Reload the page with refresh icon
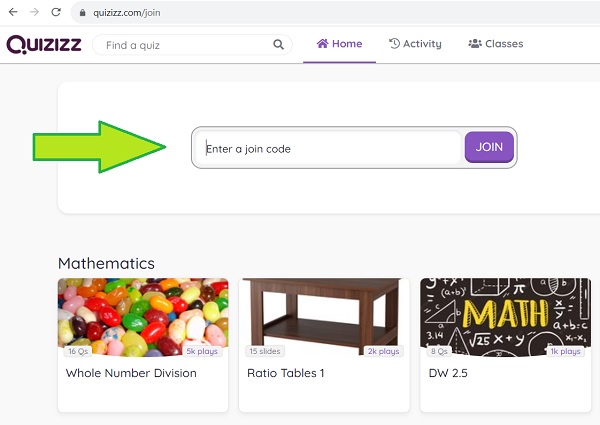600x425 pixels. (55, 12)
